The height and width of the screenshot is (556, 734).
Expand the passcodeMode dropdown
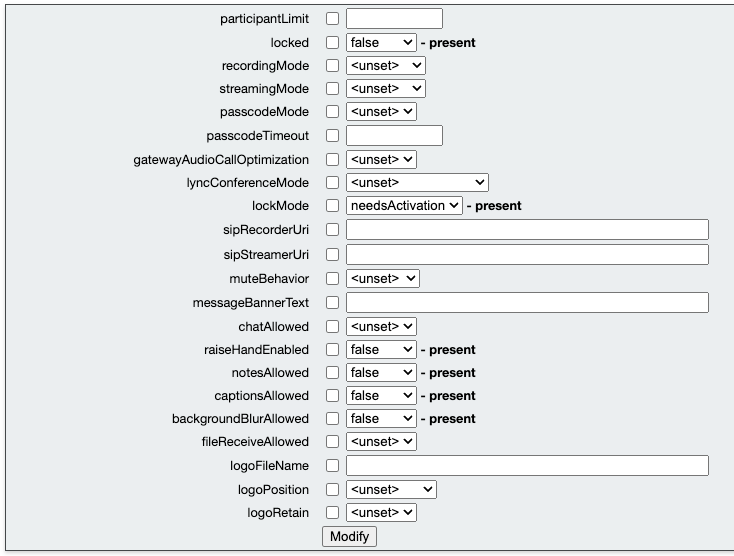(x=381, y=111)
